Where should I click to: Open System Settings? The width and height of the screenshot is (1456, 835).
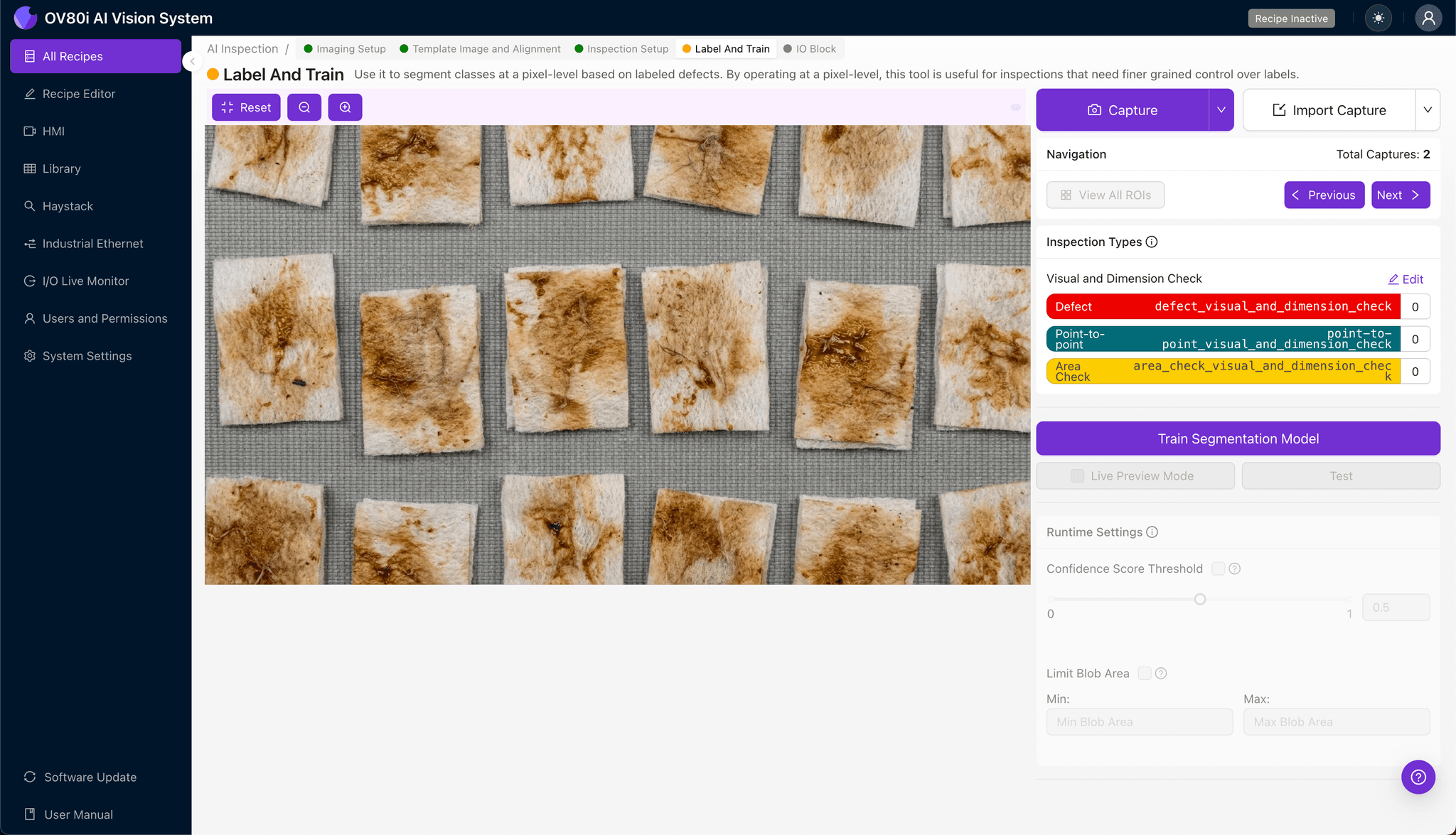[95, 356]
